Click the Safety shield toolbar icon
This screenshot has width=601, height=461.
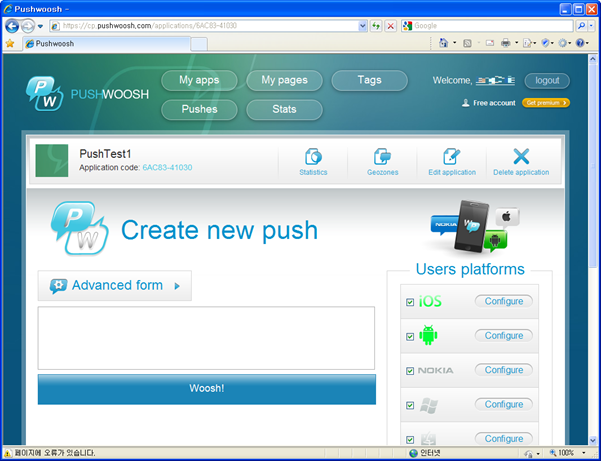545,43
